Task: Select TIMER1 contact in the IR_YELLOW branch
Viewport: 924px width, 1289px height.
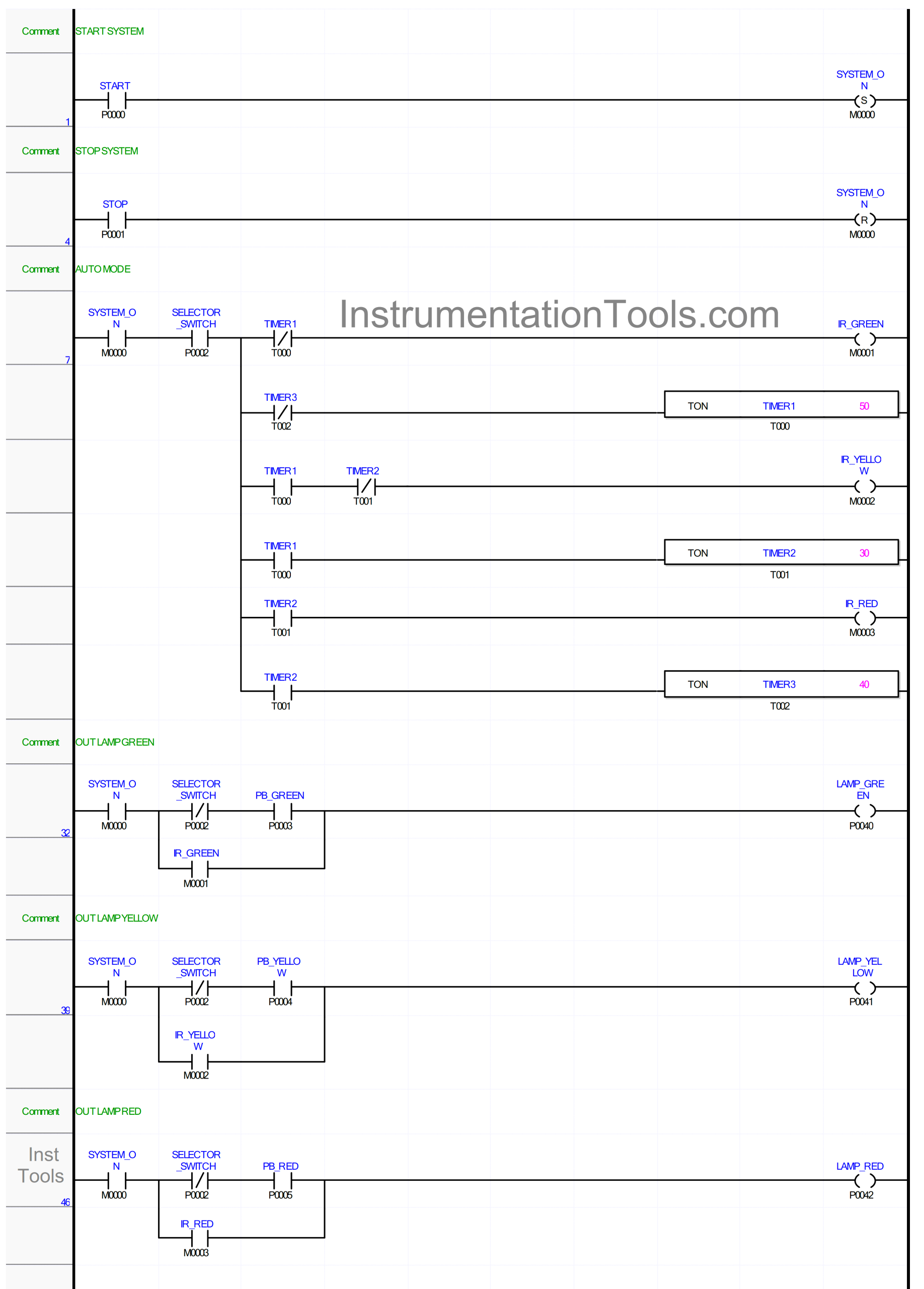Action: click(282, 486)
